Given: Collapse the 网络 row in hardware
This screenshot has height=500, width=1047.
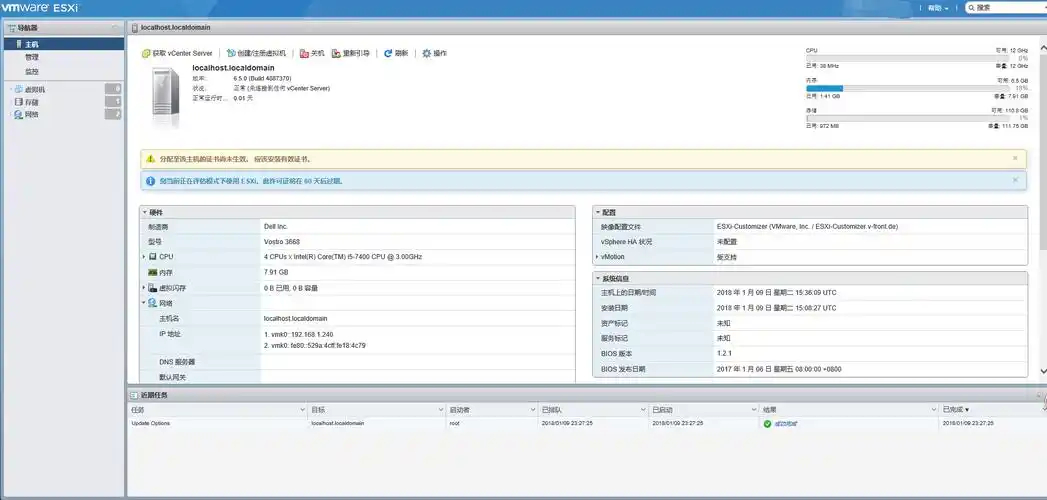Looking at the screenshot, I should coord(144,303).
